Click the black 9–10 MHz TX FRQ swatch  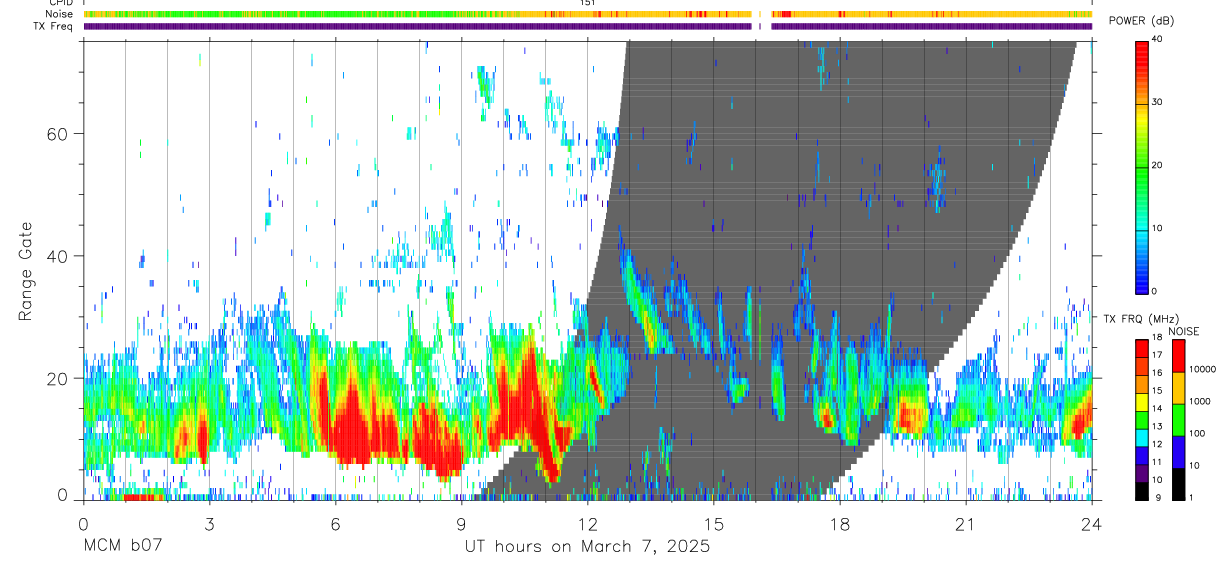[x=1141, y=491]
